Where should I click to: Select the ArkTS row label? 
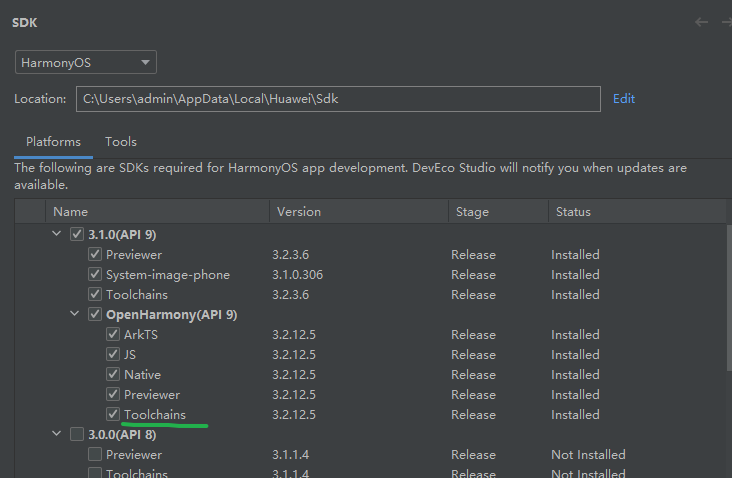[x=141, y=335]
